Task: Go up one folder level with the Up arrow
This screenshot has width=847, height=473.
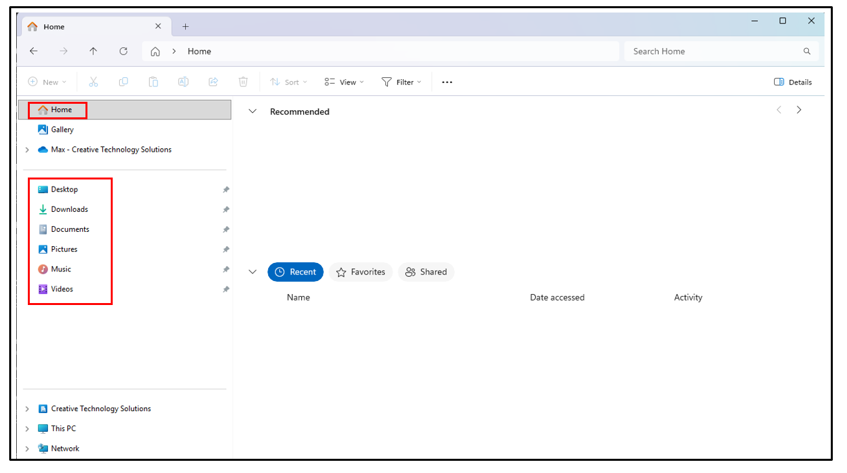Action: 93,51
